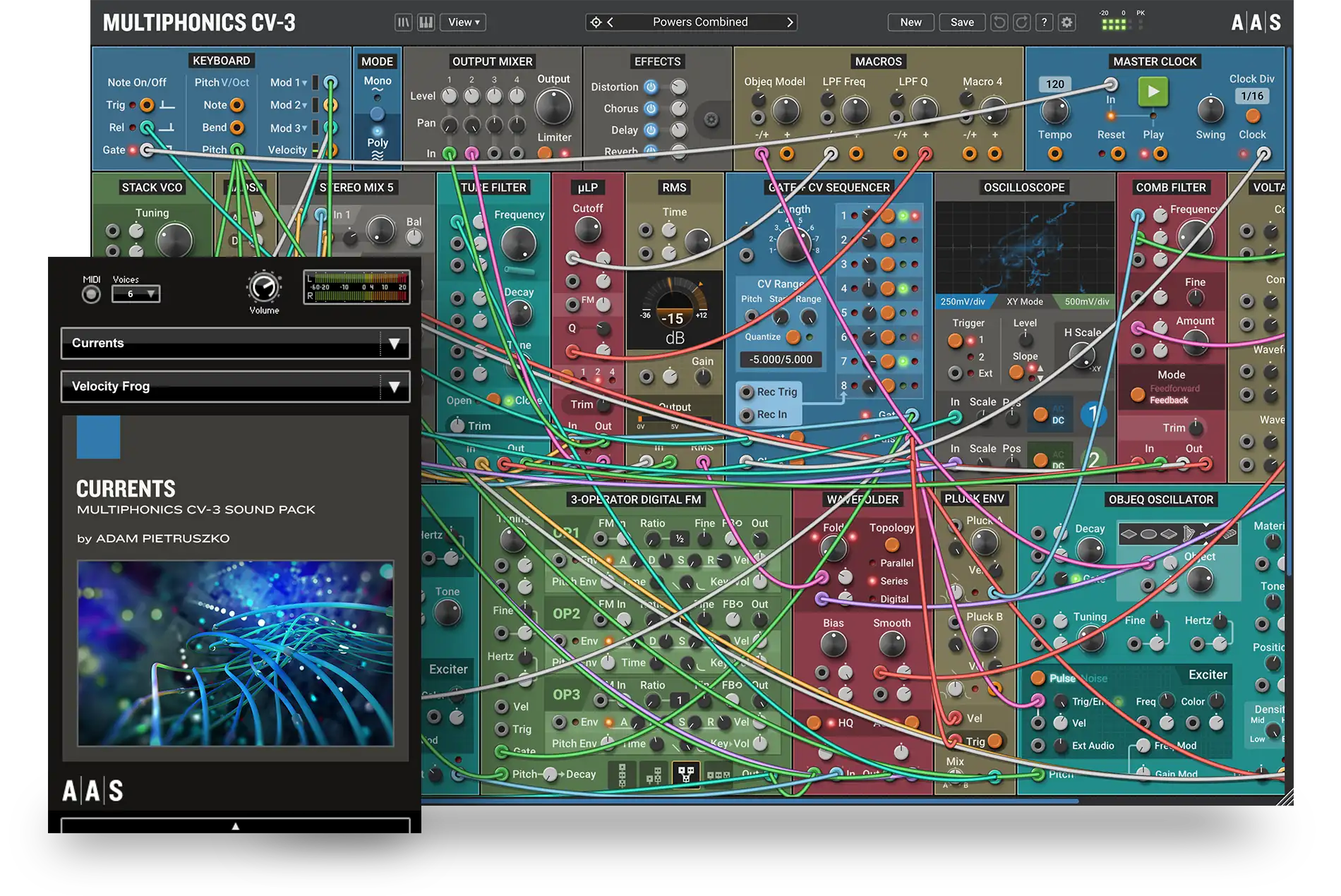Click the Volume knob
The width and height of the screenshot is (1341, 896).
tap(264, 288)
